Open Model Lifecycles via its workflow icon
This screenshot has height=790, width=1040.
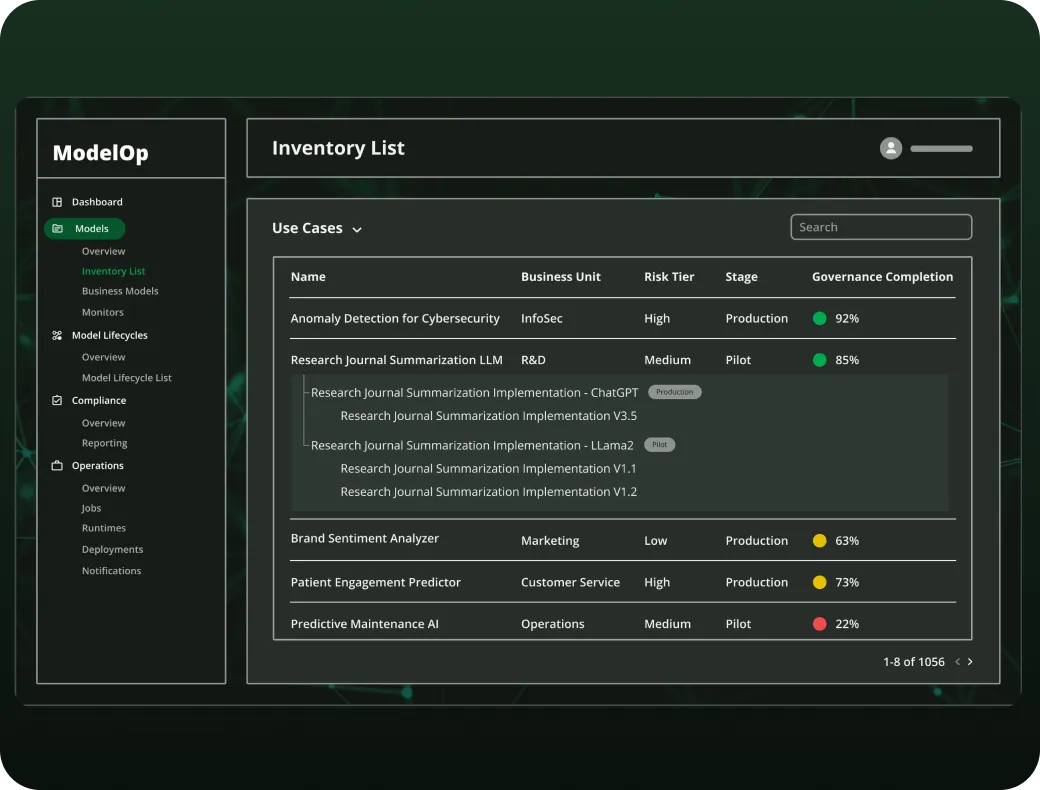click(57, 335)
